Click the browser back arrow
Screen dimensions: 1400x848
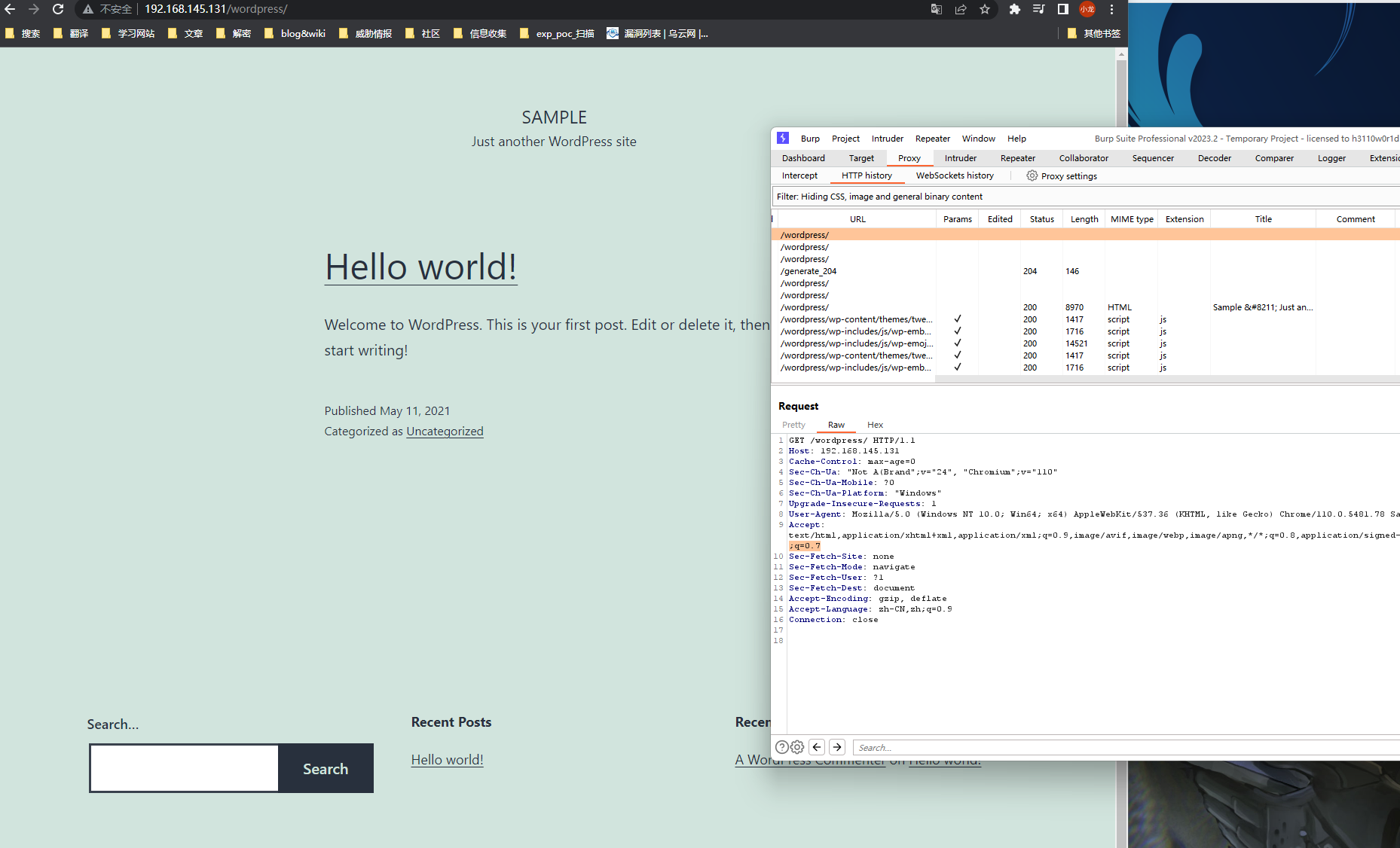click(10, 9)
